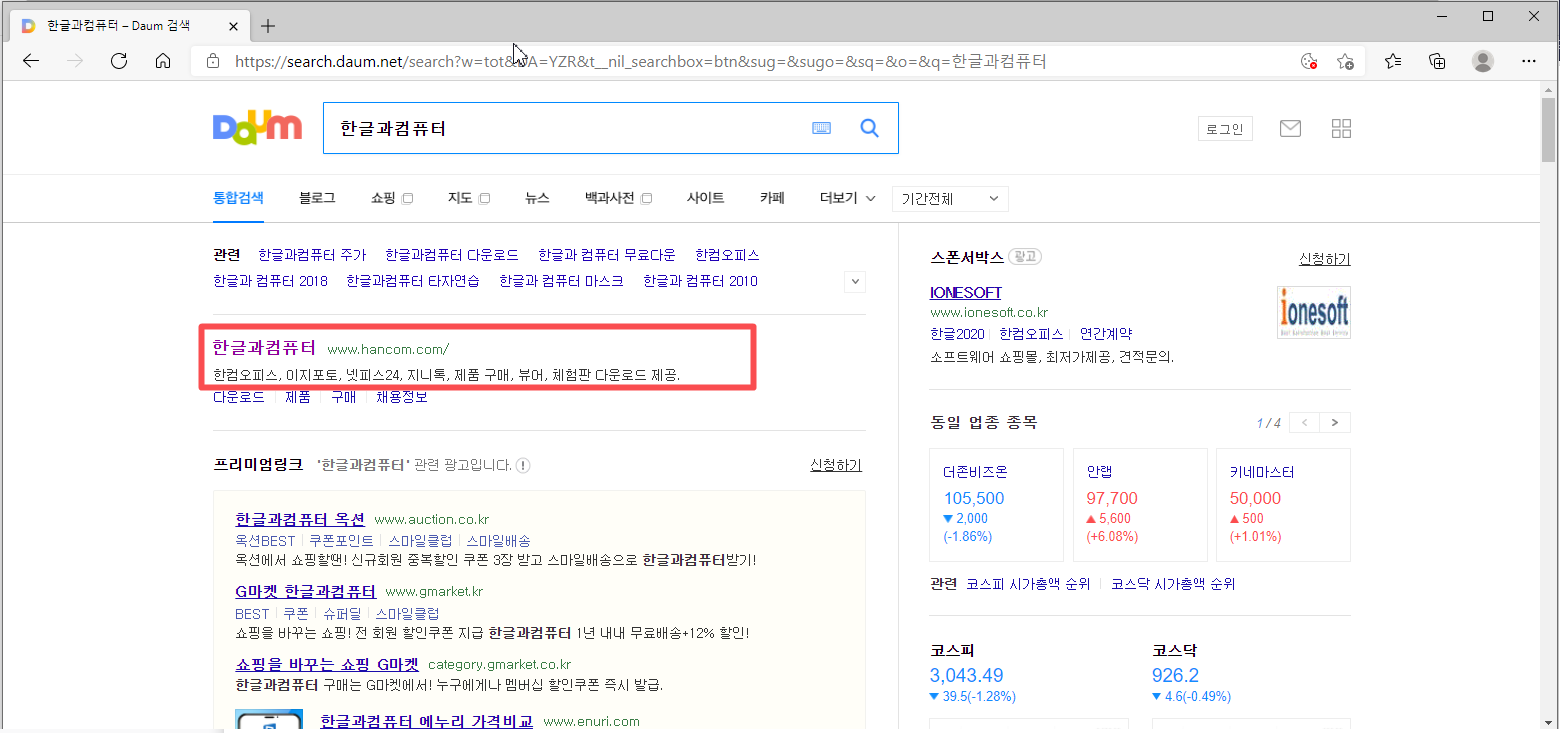Close the 한글과컴퓨터 browser tab

[234, 26]
